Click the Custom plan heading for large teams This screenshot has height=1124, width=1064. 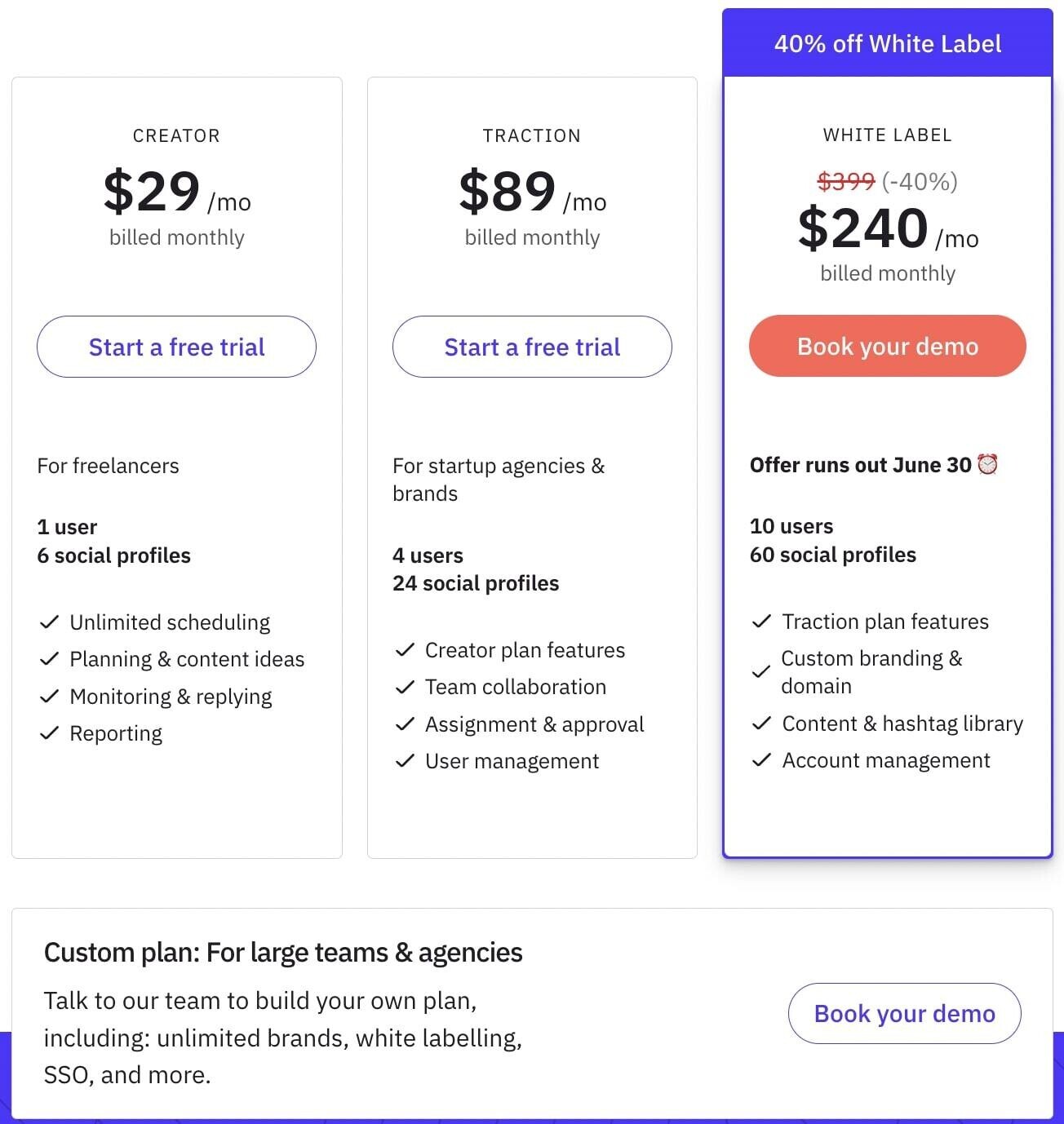[283, 952]
